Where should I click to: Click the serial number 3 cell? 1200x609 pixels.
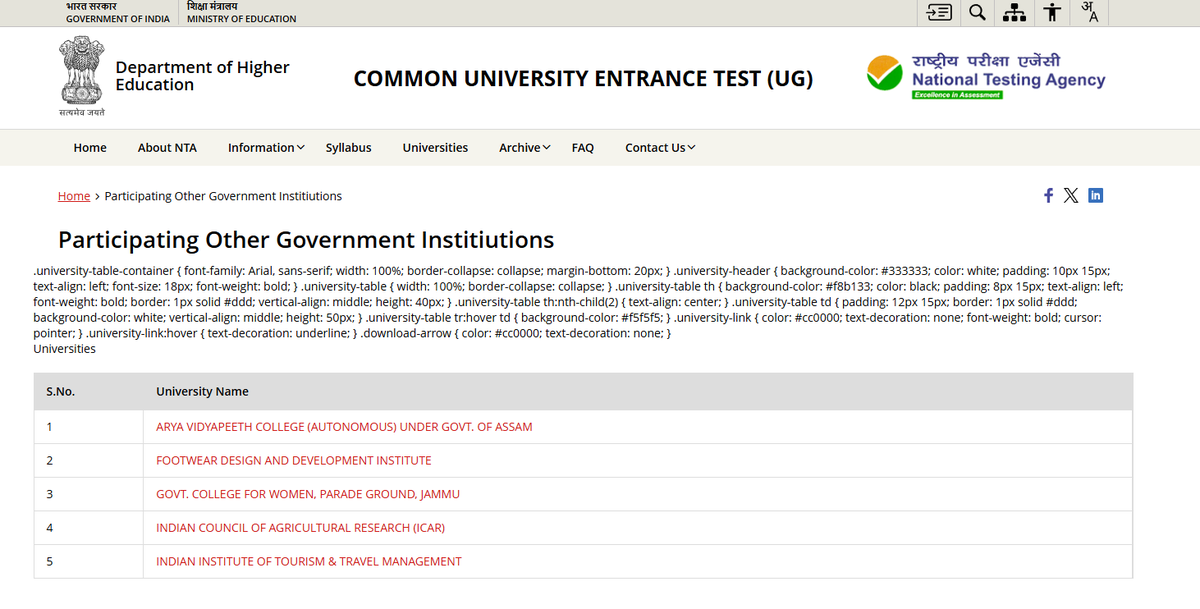pyautogui.click(x=89, y=494)
